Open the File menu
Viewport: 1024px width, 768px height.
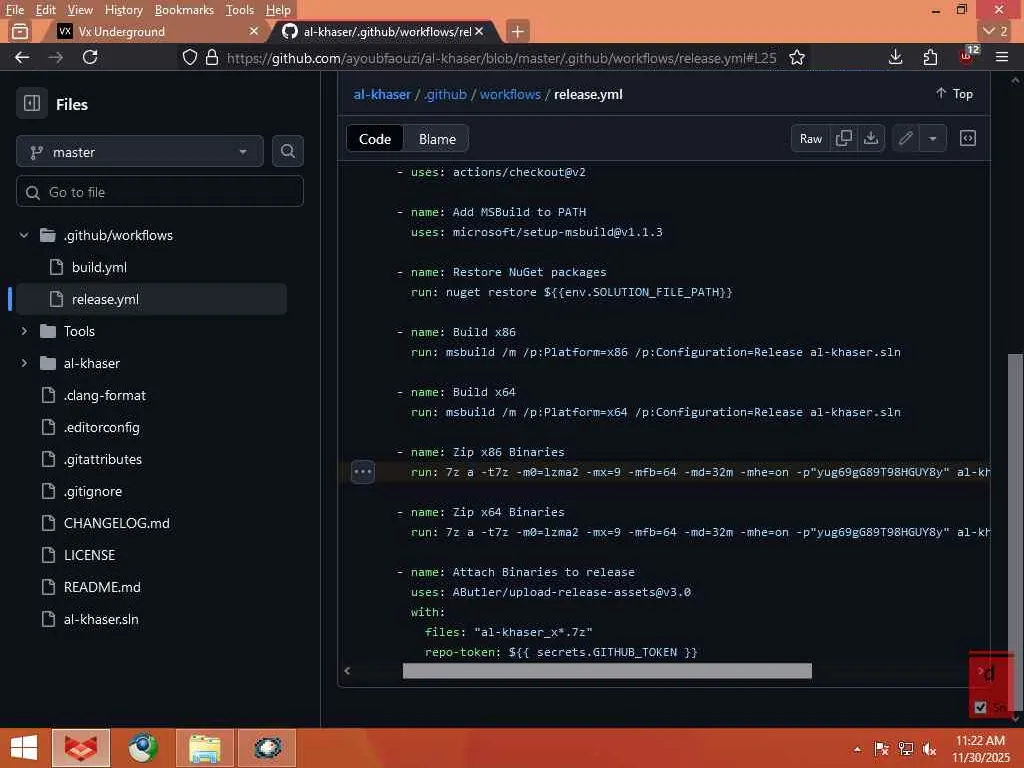pyautogui.click(x=14, y=10)
